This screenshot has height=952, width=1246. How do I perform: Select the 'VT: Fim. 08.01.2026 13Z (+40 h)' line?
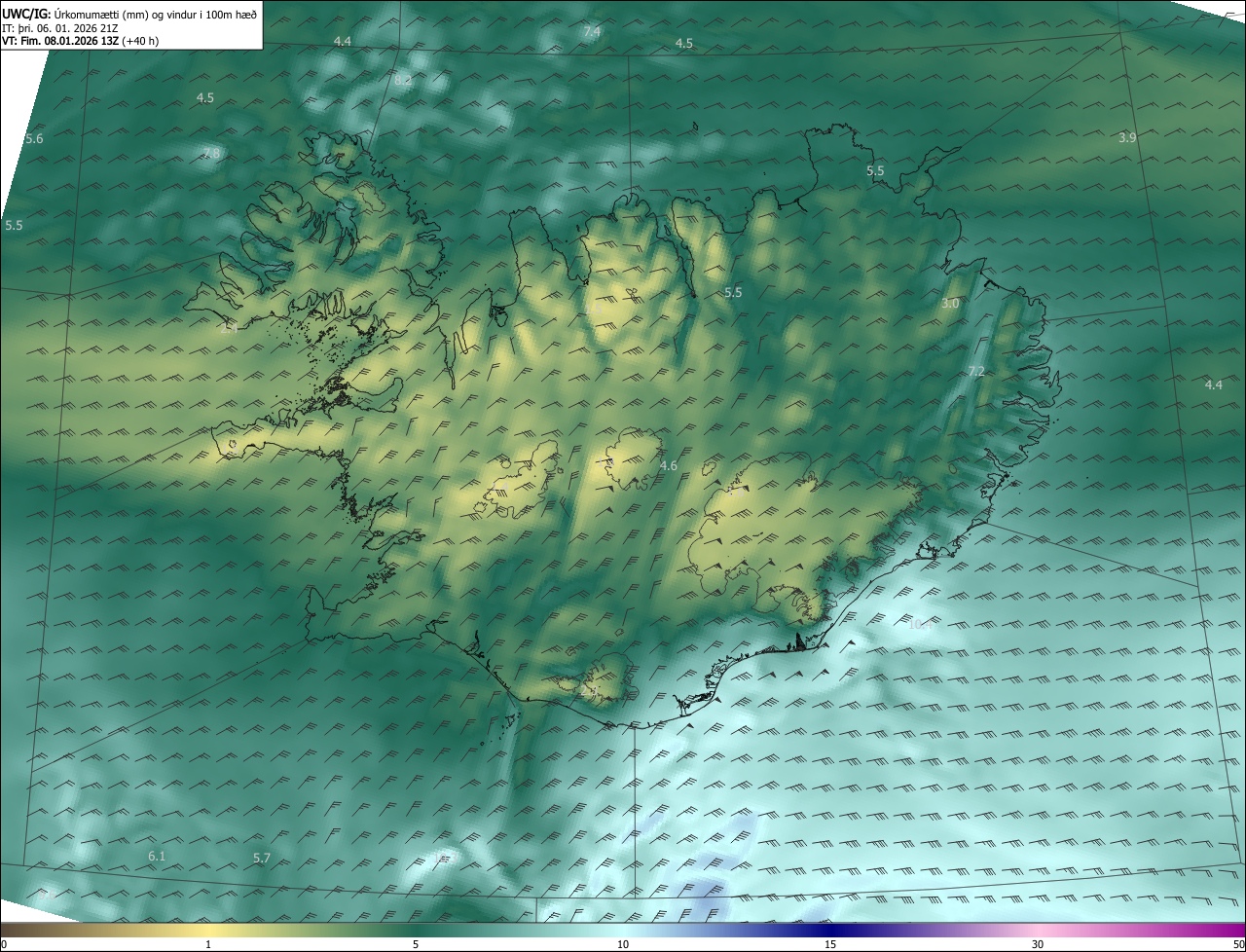coord(80,41)
